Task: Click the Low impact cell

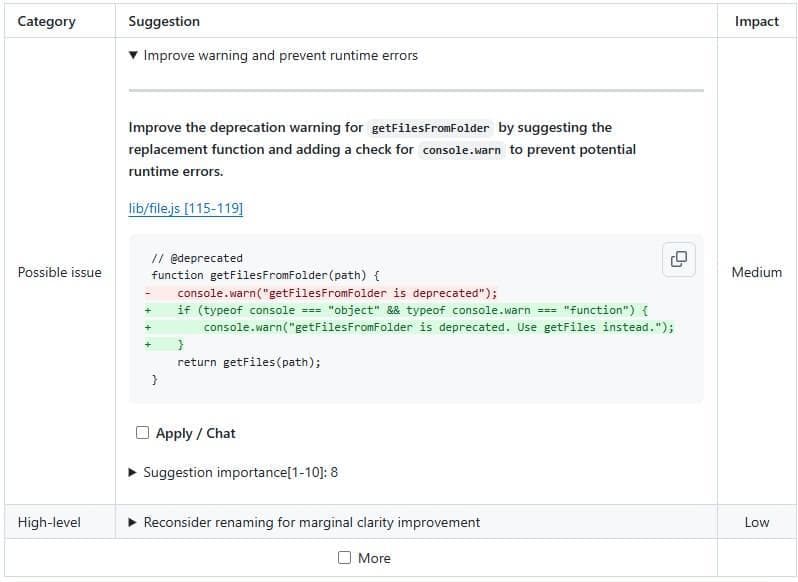Action: (x=756, y=522)
